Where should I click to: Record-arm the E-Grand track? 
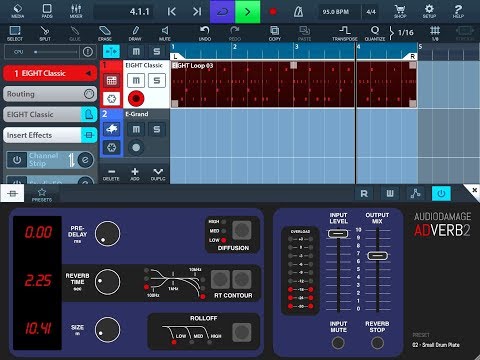pyautogui.click(x=136, y=147)
